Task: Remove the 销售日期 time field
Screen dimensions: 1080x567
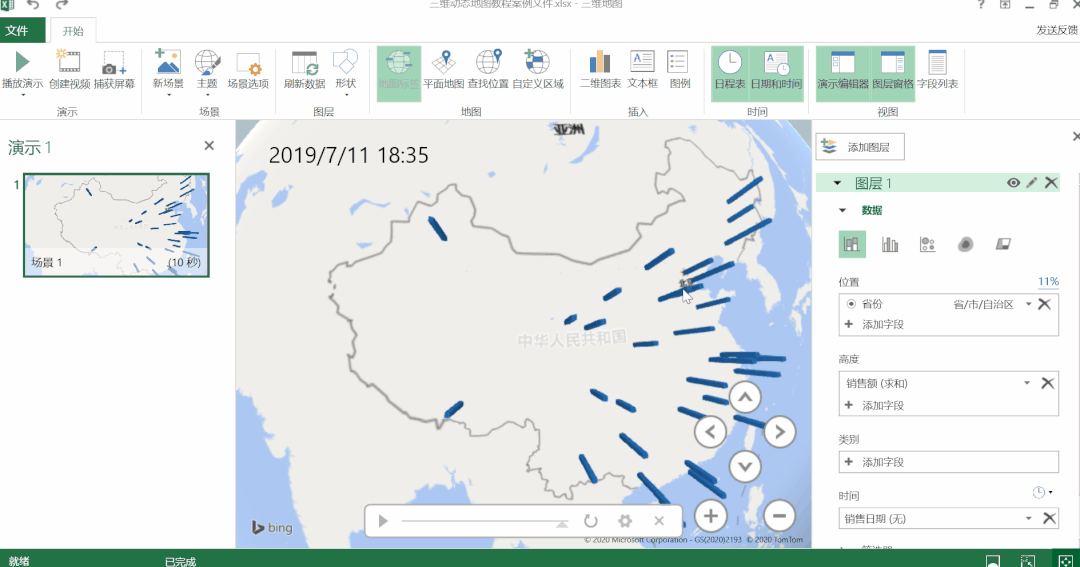Action: 1049,518
